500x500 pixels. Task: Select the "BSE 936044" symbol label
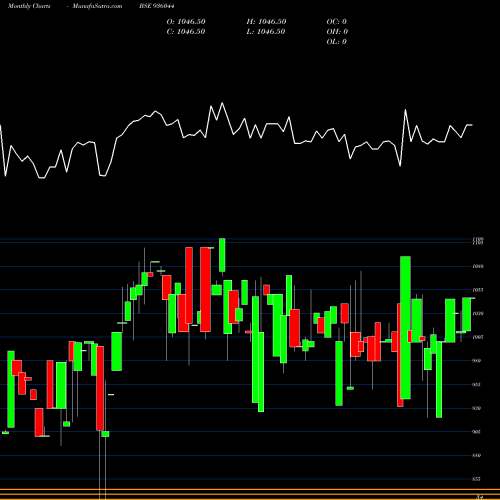point(157,6)
